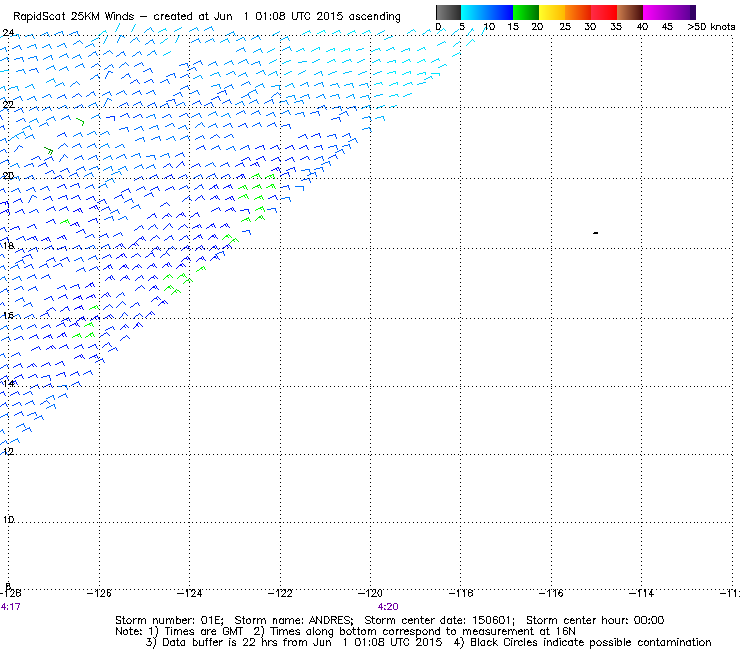The height and width of the screenshot is (650, 740).
Task: Click the latitude label '24' on the left axis
Action: (8, 33)
